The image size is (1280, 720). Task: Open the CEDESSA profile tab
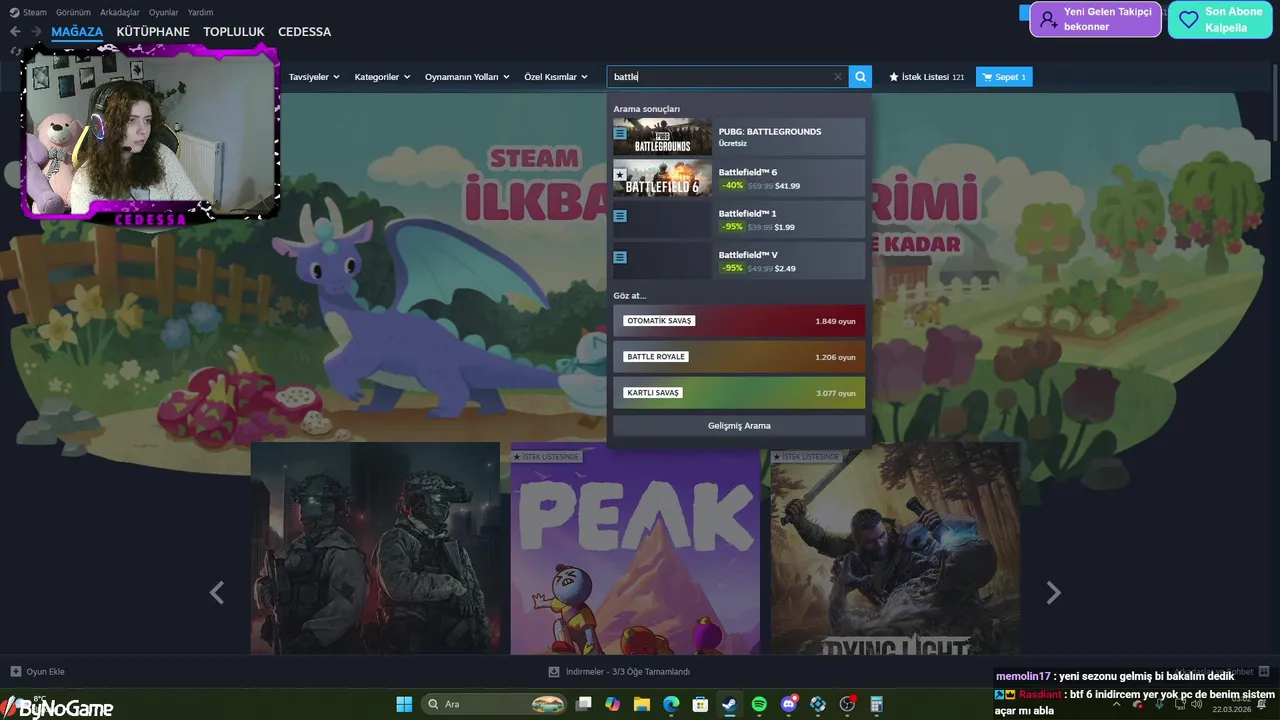(x=305, y=32)
